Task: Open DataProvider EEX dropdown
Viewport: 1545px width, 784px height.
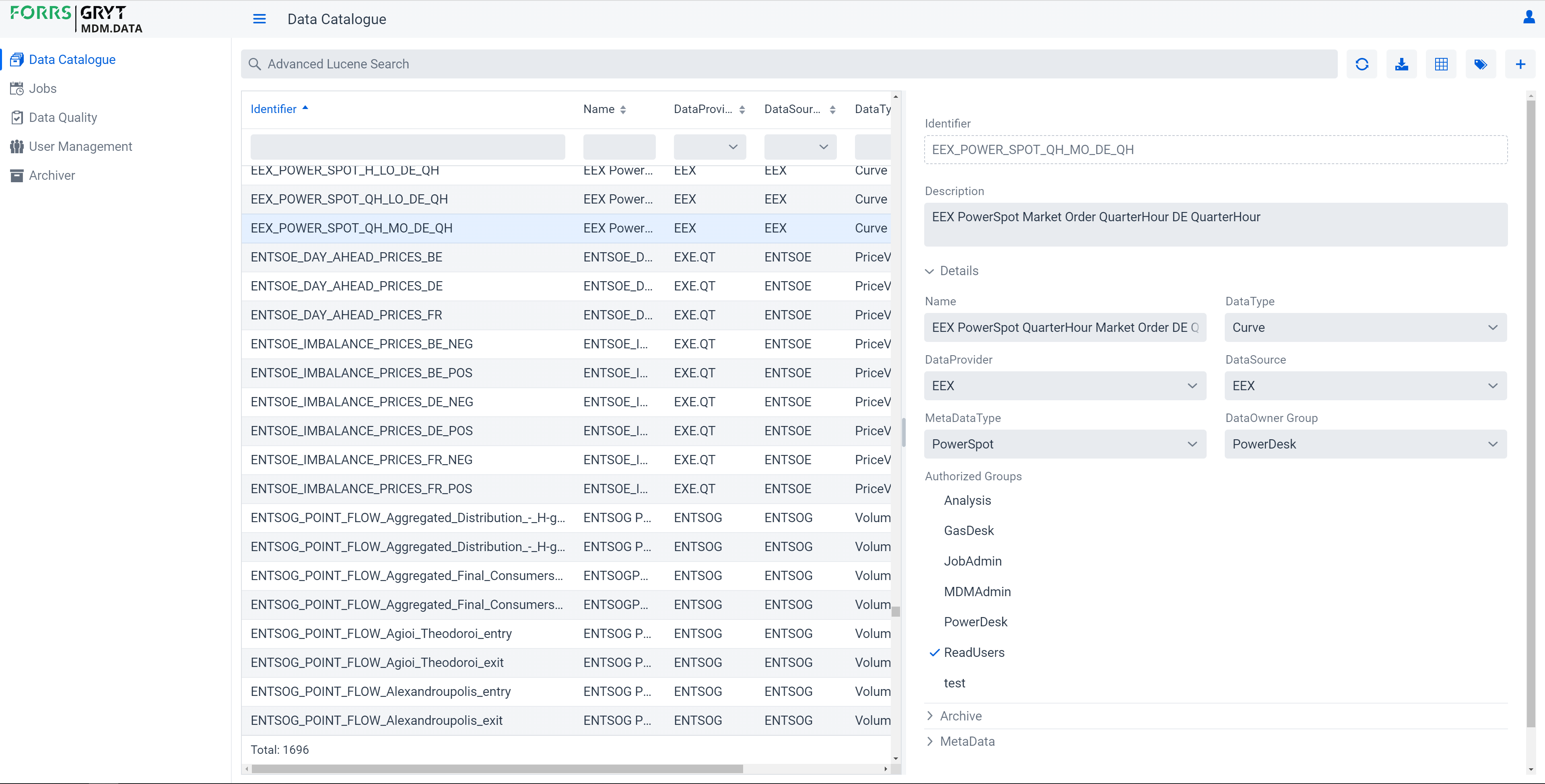Action: click(x=1065, y=386)
